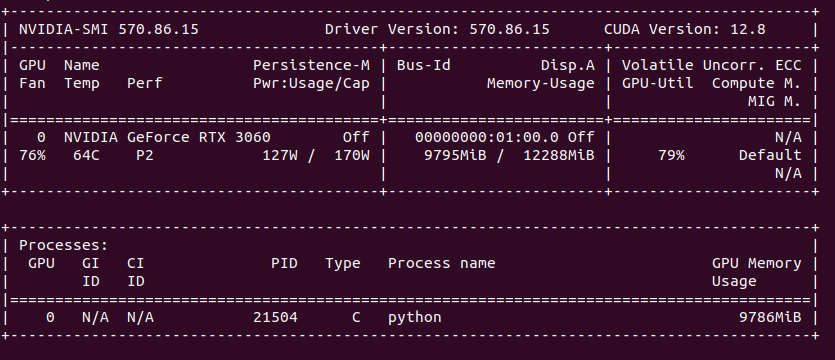
Task: Click the Volatile Uncorr. ECC header
Action: 711,66
